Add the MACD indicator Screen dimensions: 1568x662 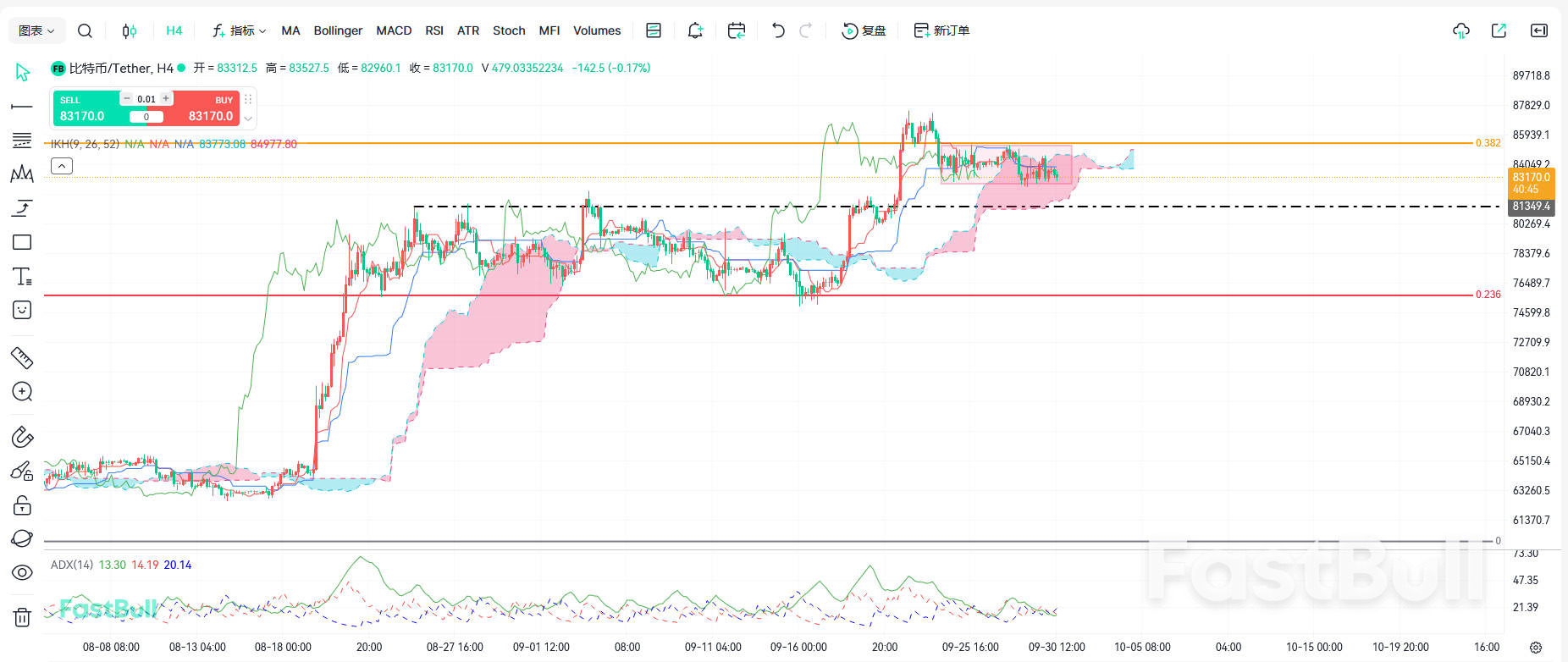point(394,30)
